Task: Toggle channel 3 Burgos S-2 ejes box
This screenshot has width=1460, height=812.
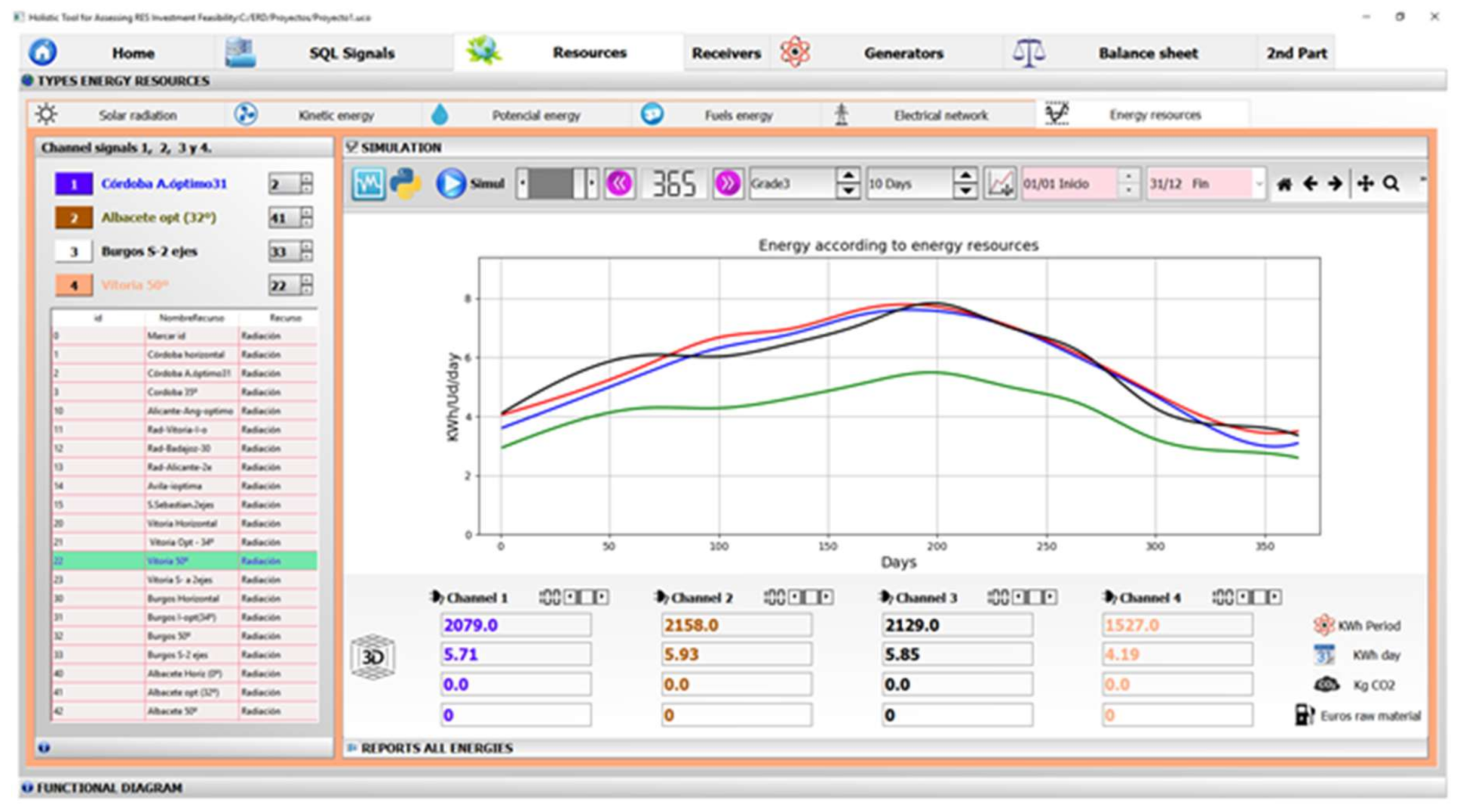Action: pos(74,252)
